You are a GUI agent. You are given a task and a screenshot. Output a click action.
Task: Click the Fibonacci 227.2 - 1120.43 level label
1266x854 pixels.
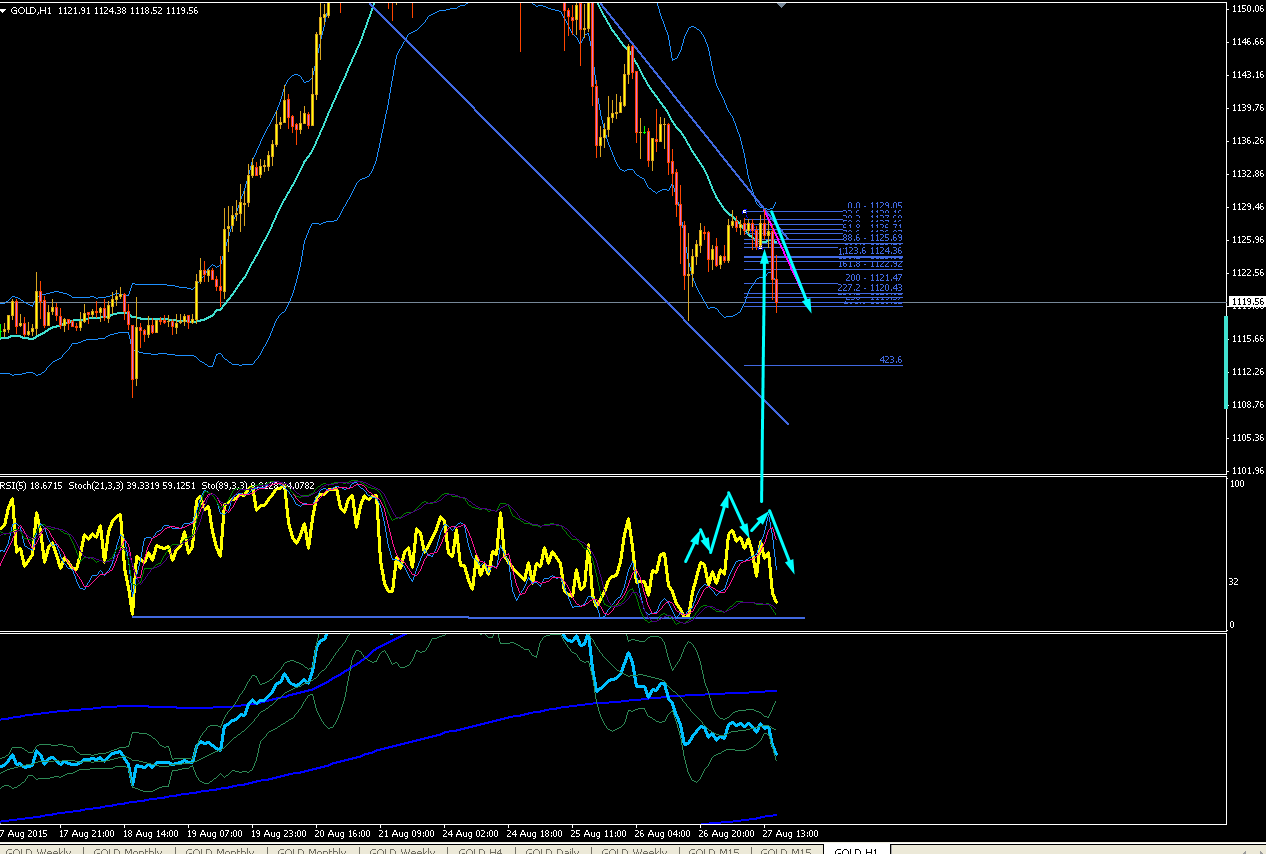(870, 288)
